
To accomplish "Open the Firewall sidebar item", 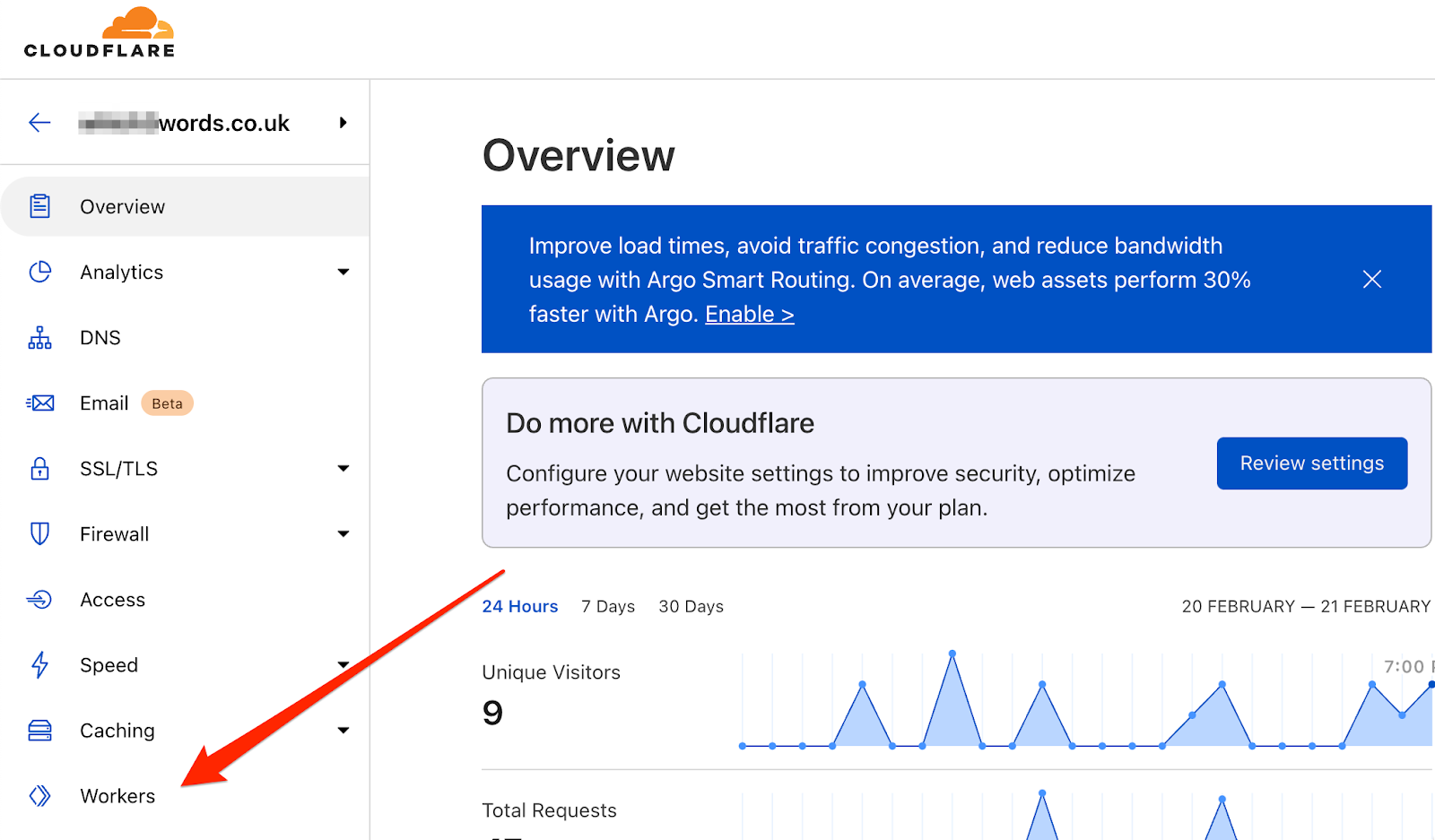I will tap(185, 533).
